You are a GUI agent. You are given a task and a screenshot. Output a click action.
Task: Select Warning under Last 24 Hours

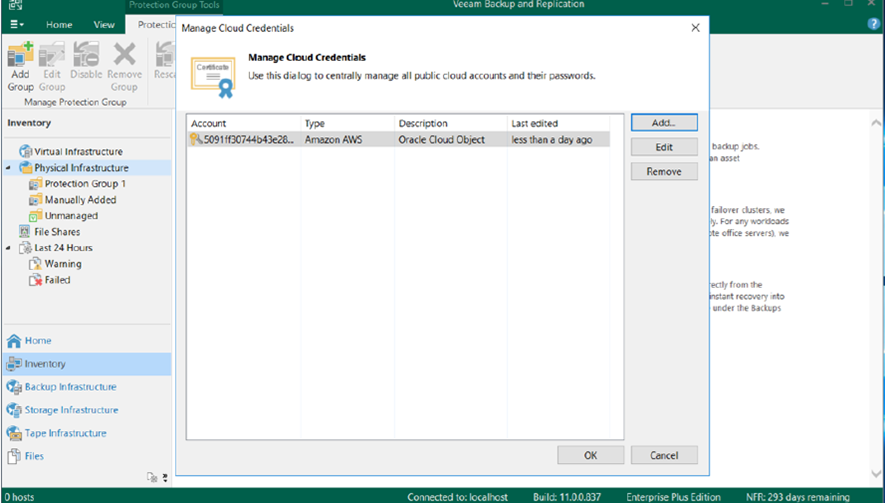pos(63,264)
